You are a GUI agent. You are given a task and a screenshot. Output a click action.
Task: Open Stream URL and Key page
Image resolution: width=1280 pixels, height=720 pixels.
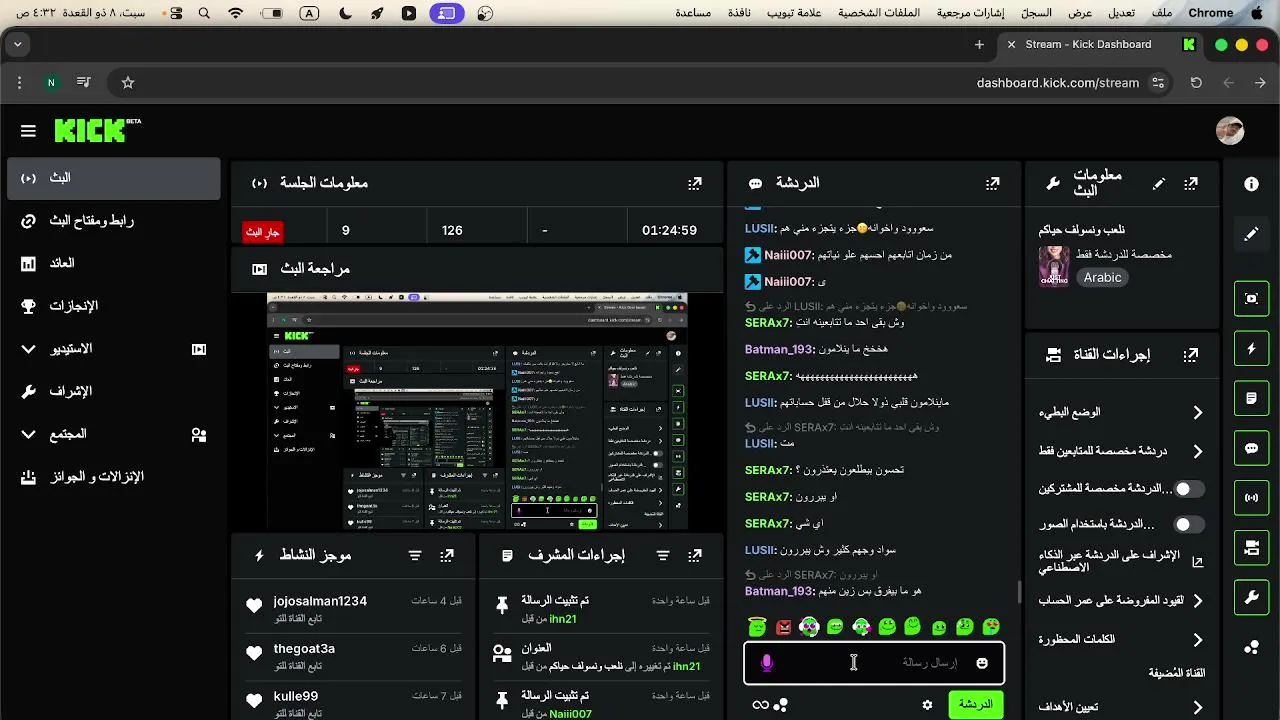[113, 221]
